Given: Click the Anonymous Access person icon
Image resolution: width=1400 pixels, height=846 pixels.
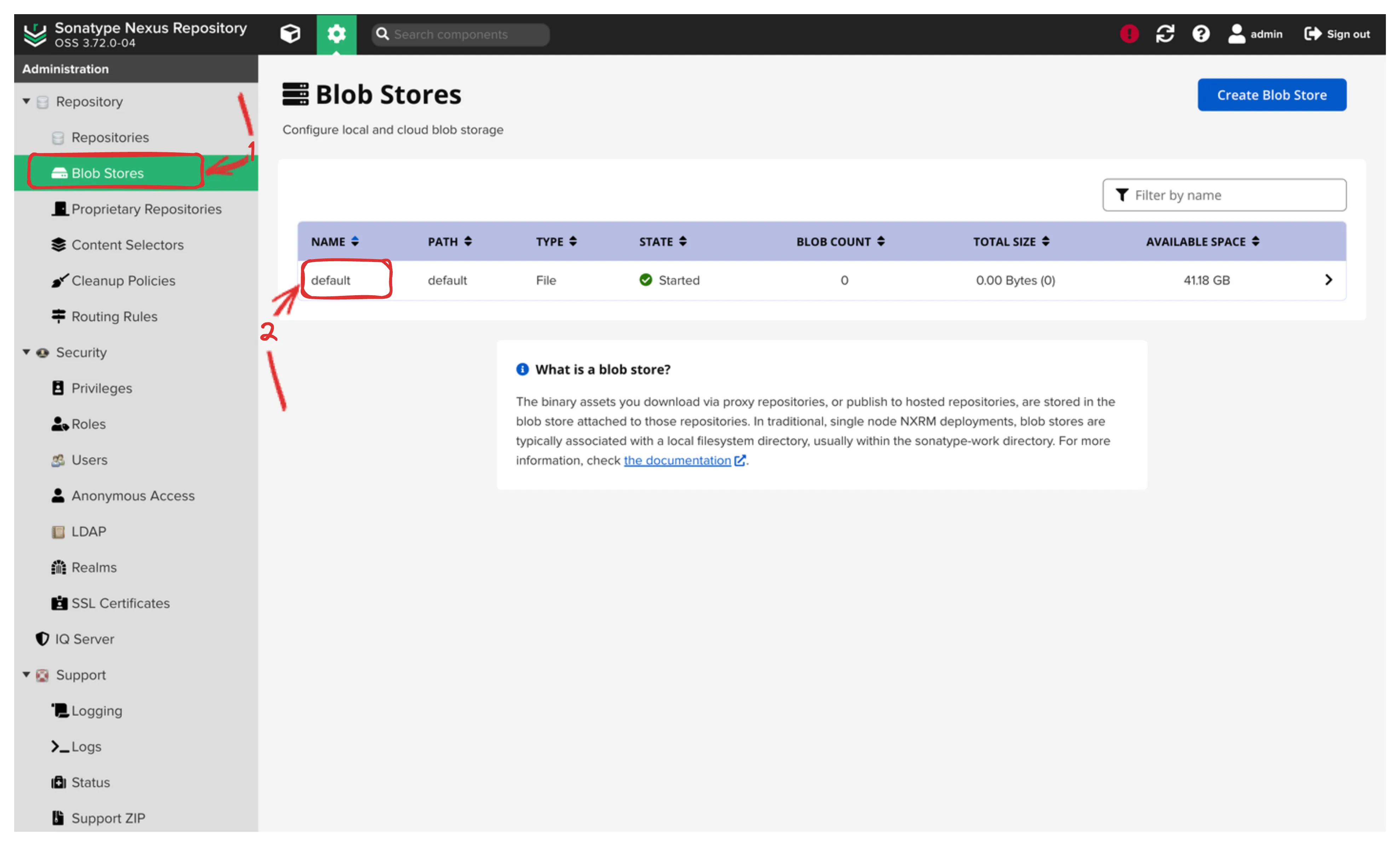Looking at the screenshot, I should [x=58, y=495].
